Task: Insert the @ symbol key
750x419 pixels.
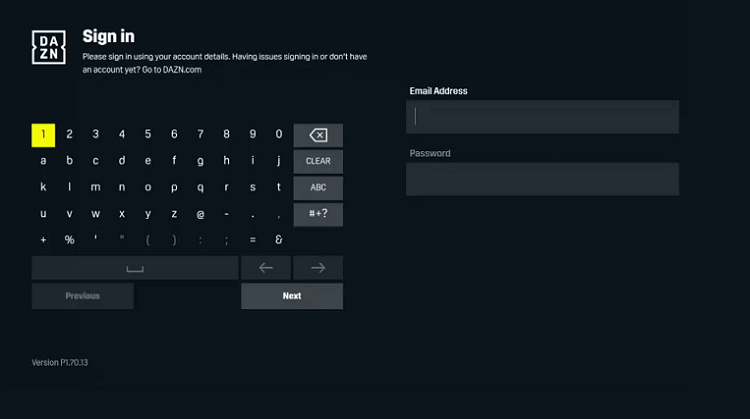Action: [200, 214]
